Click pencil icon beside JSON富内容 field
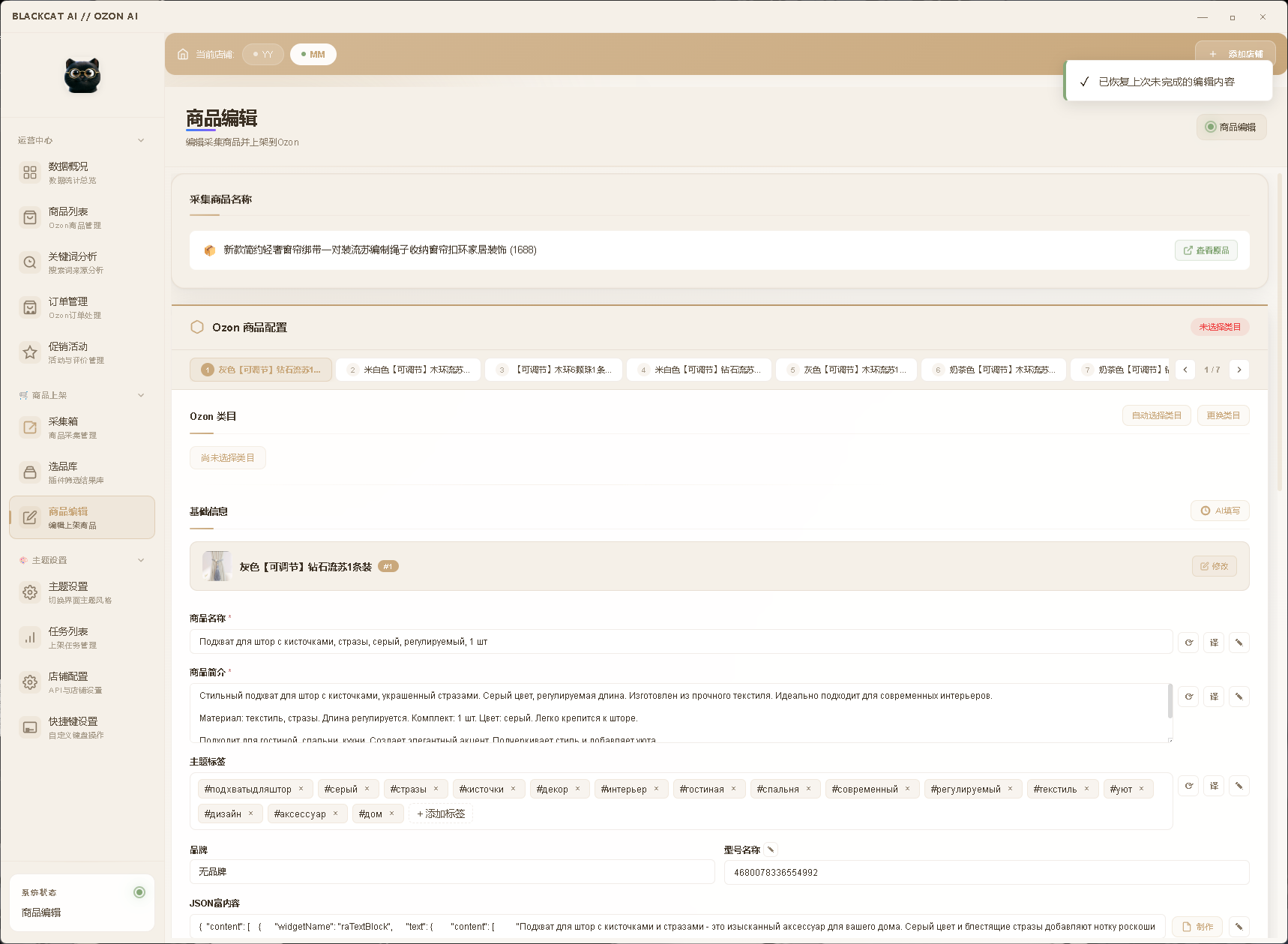Viewport: 1288px width, 944px height. [1239, 927]
